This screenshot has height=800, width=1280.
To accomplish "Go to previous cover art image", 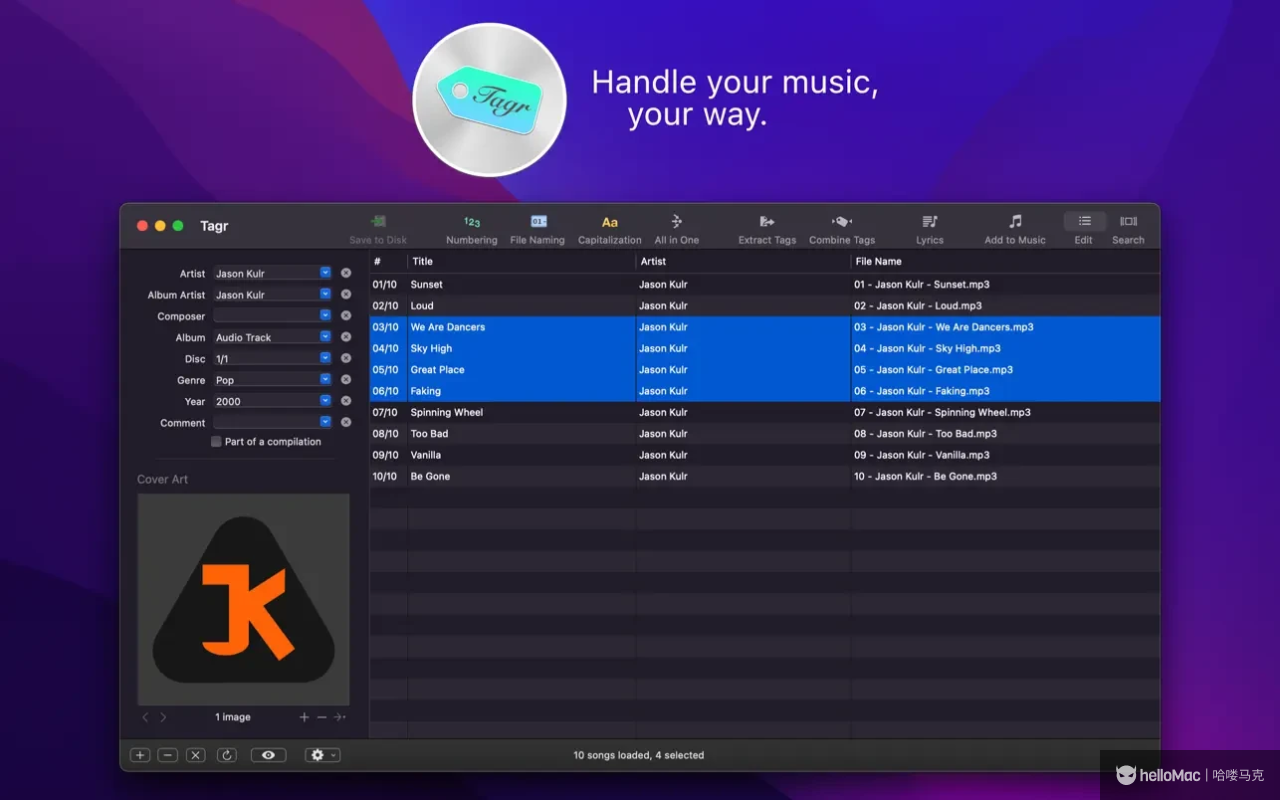I will click(x=145, y=717).
